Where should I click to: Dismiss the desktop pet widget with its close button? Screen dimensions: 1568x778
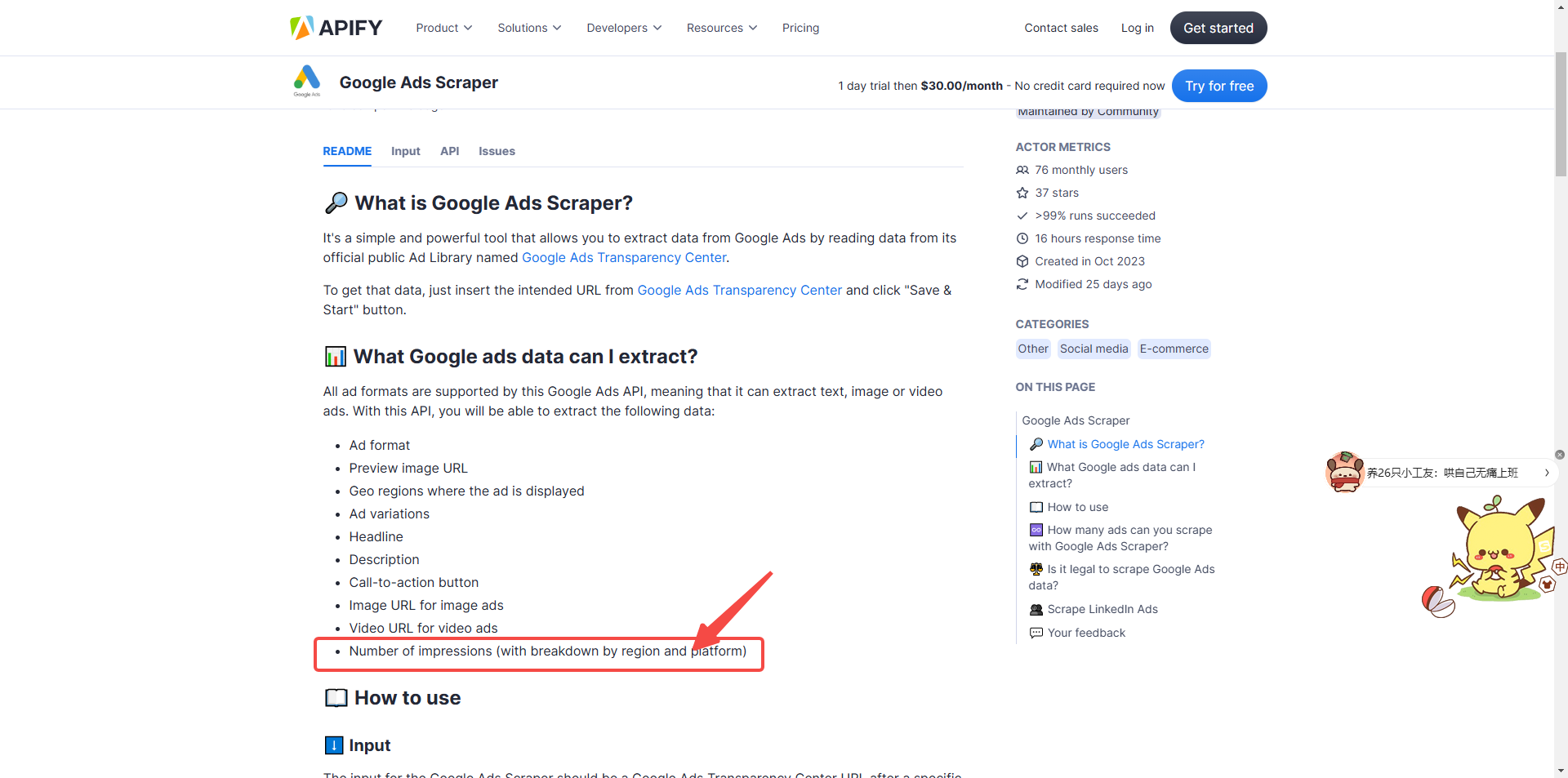[1560, 455]
